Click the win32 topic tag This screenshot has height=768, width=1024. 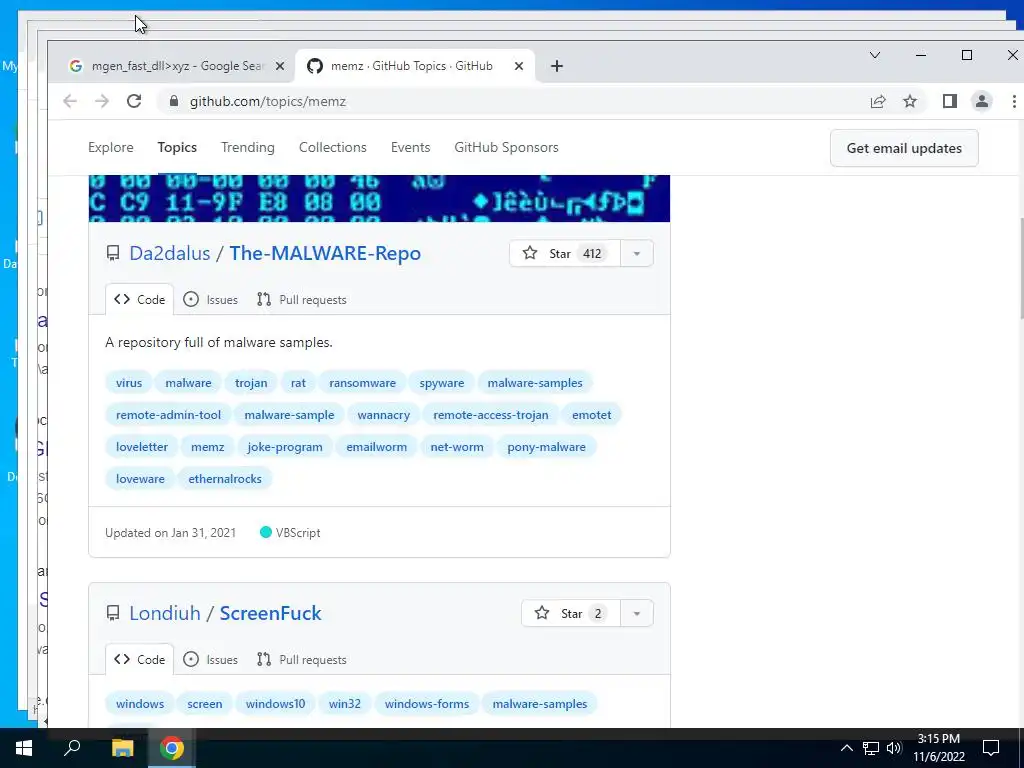coord(345,704)
